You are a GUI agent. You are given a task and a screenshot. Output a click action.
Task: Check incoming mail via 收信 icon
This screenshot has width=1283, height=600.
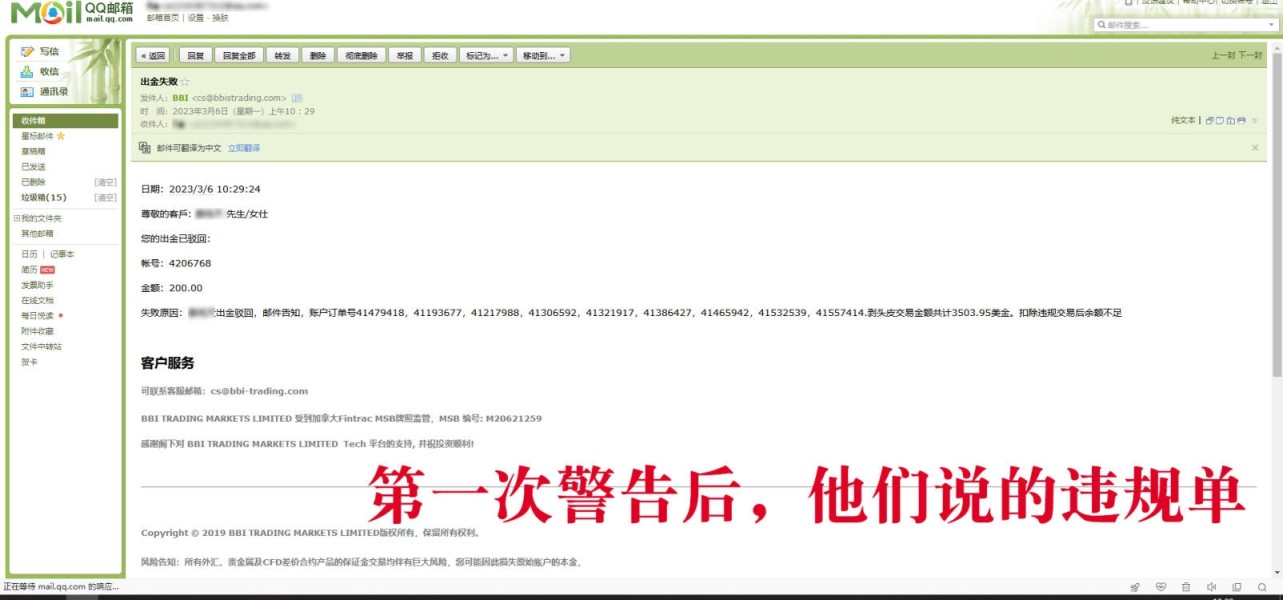28,72
